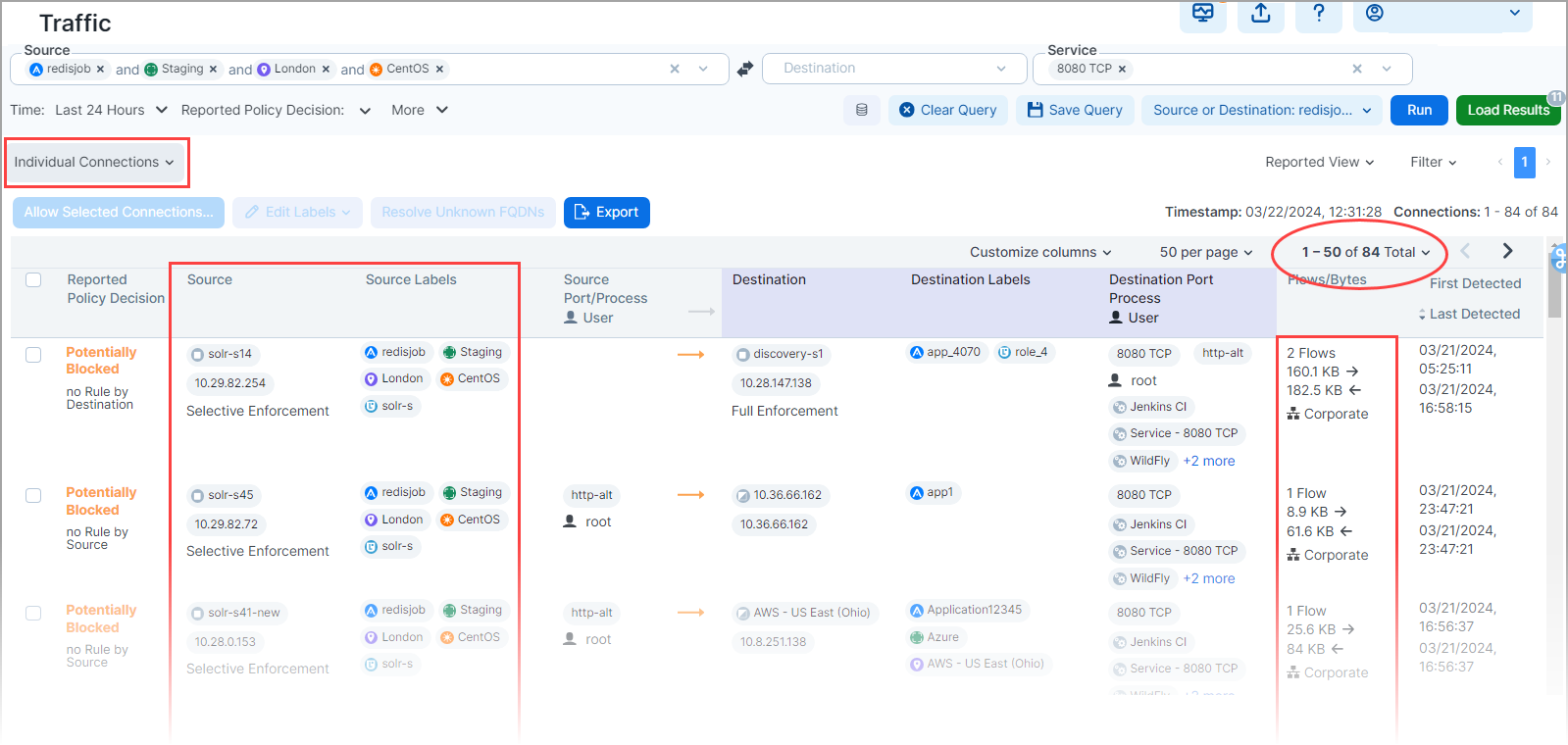The width and height of the screenshot is (1568, 745).
Task: Click the swap source and destination arrows icon
Action: click(x=745, y=69)
